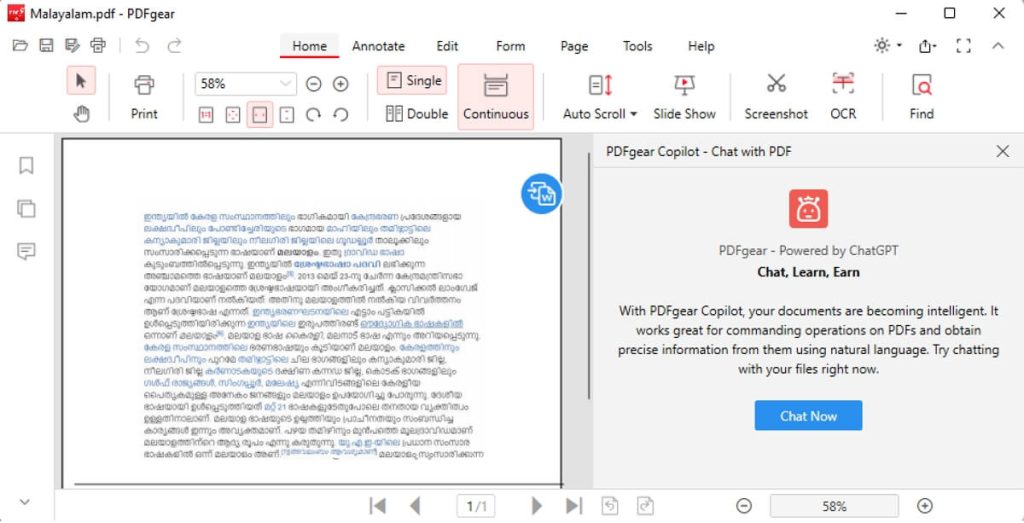Open the share menu icon

coord(927,46)
